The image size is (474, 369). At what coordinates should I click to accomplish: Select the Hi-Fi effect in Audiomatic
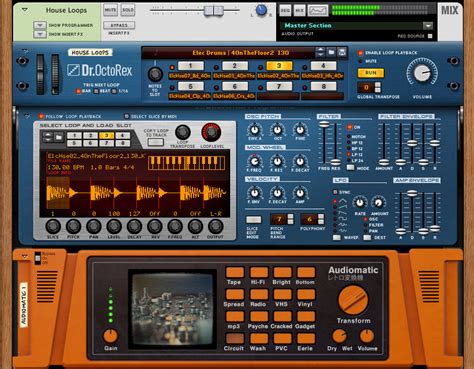tap(258, 272)
